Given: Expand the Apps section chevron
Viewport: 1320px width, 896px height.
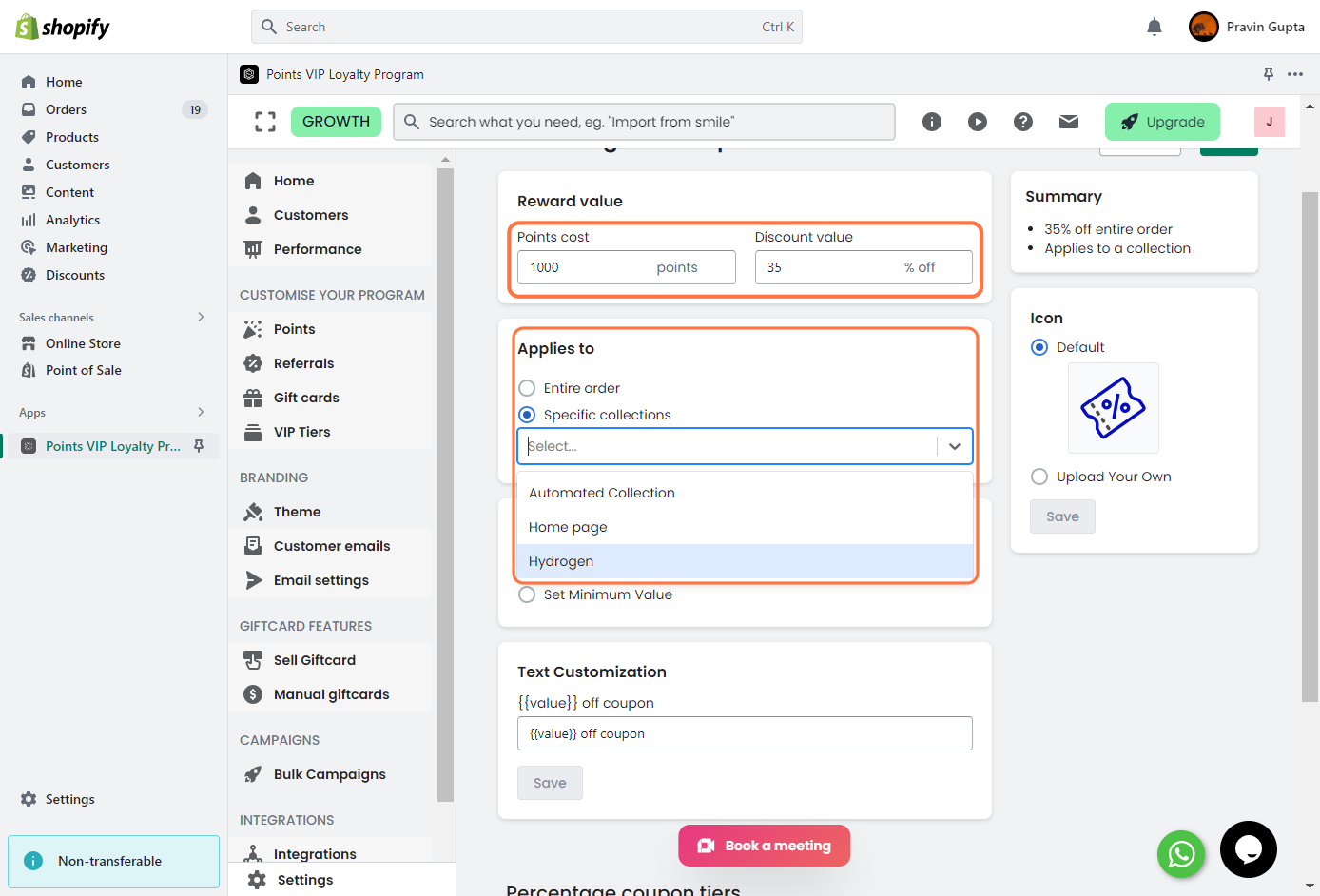Looking at the screenshot, I should (201, 412).
